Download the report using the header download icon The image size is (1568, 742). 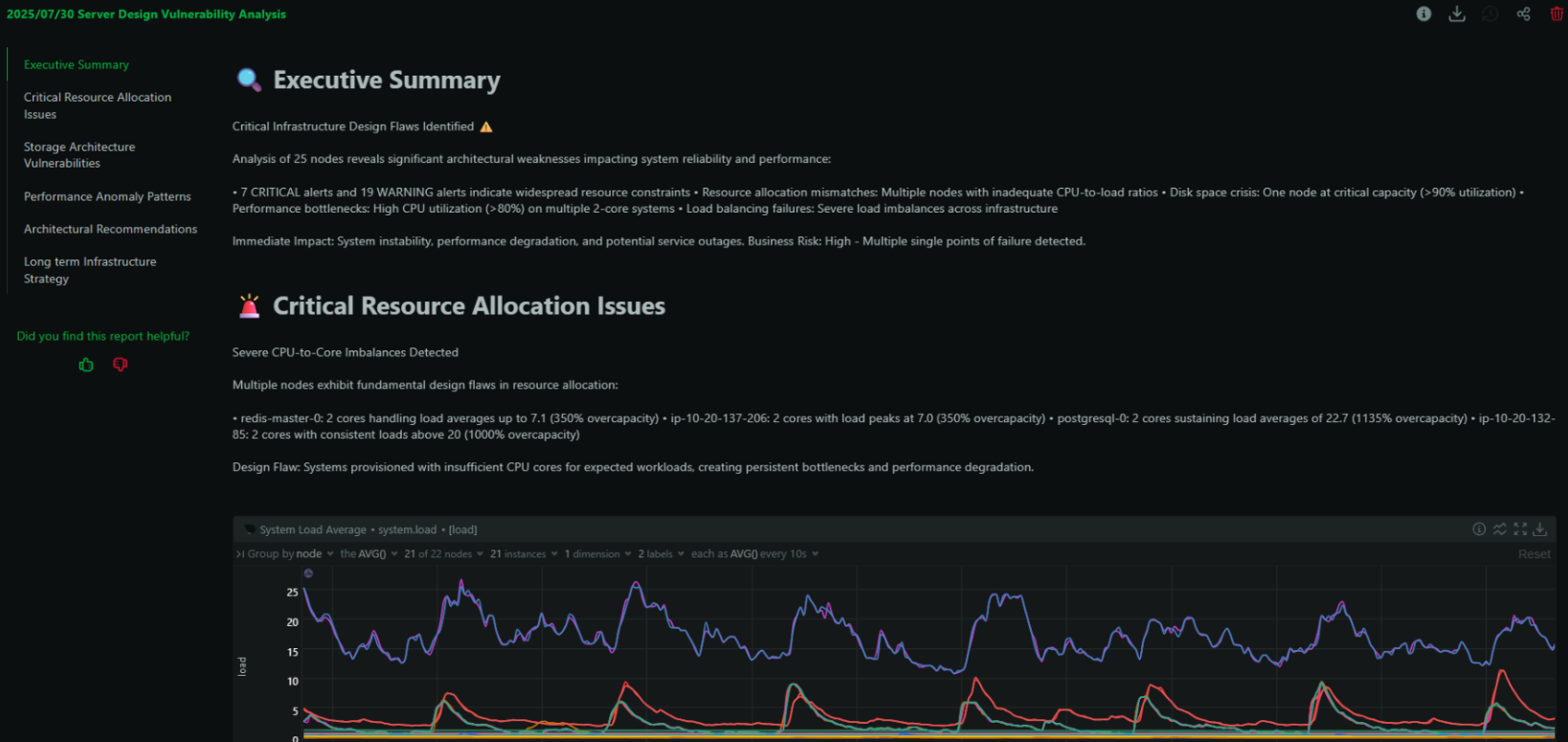coord(1456,13)
